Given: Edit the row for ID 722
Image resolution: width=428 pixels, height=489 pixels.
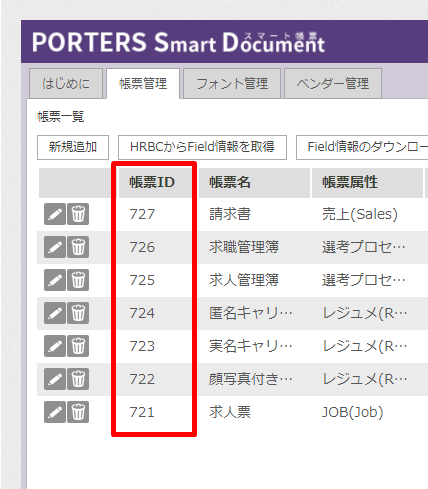Looking at the screenshot, I should click(55, 379).
